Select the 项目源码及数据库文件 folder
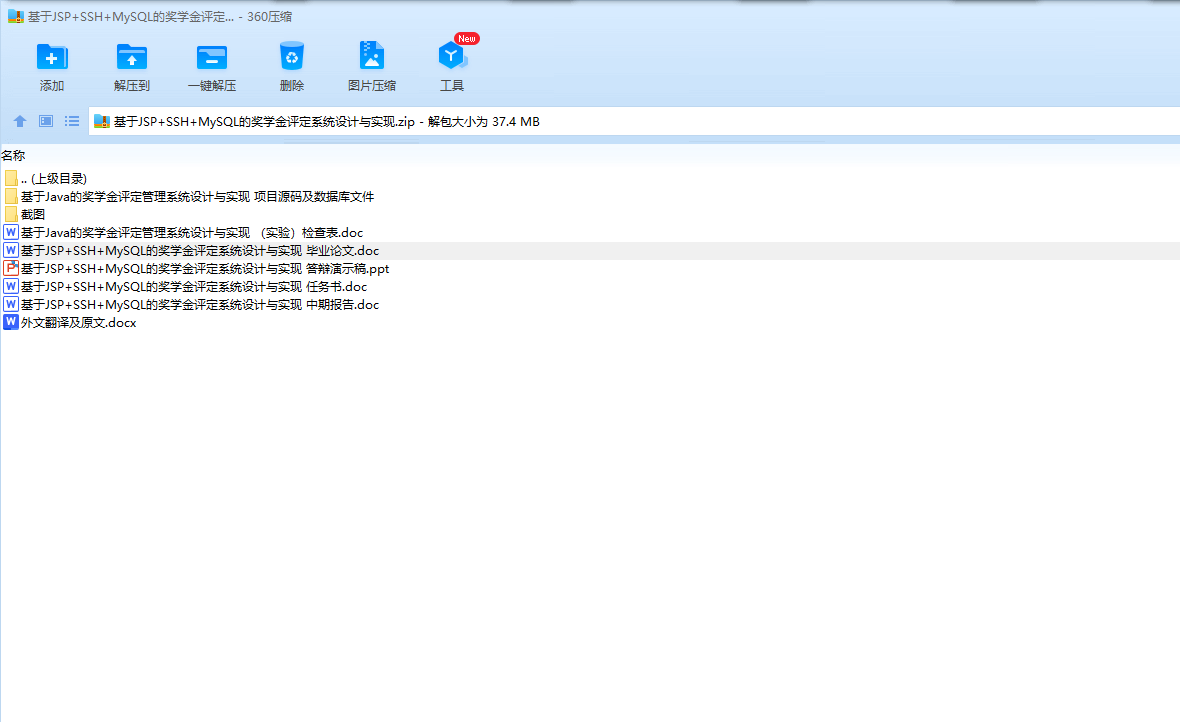The image size is (1180, 722). coord(197,196)
